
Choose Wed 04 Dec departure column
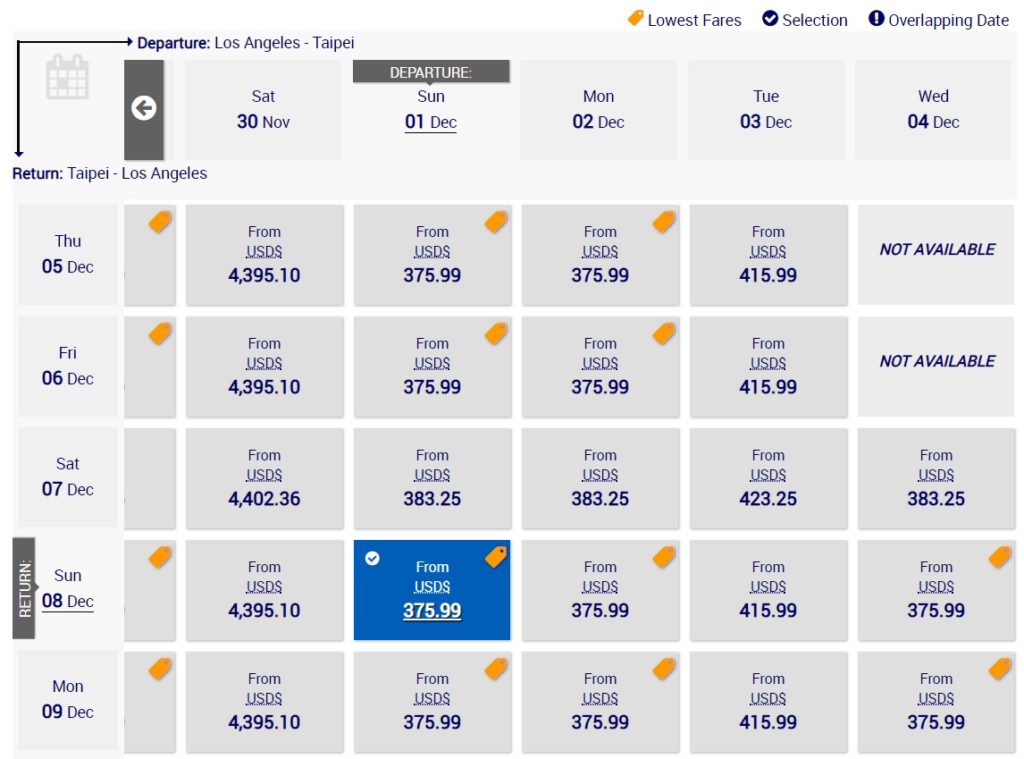point(933,110)
